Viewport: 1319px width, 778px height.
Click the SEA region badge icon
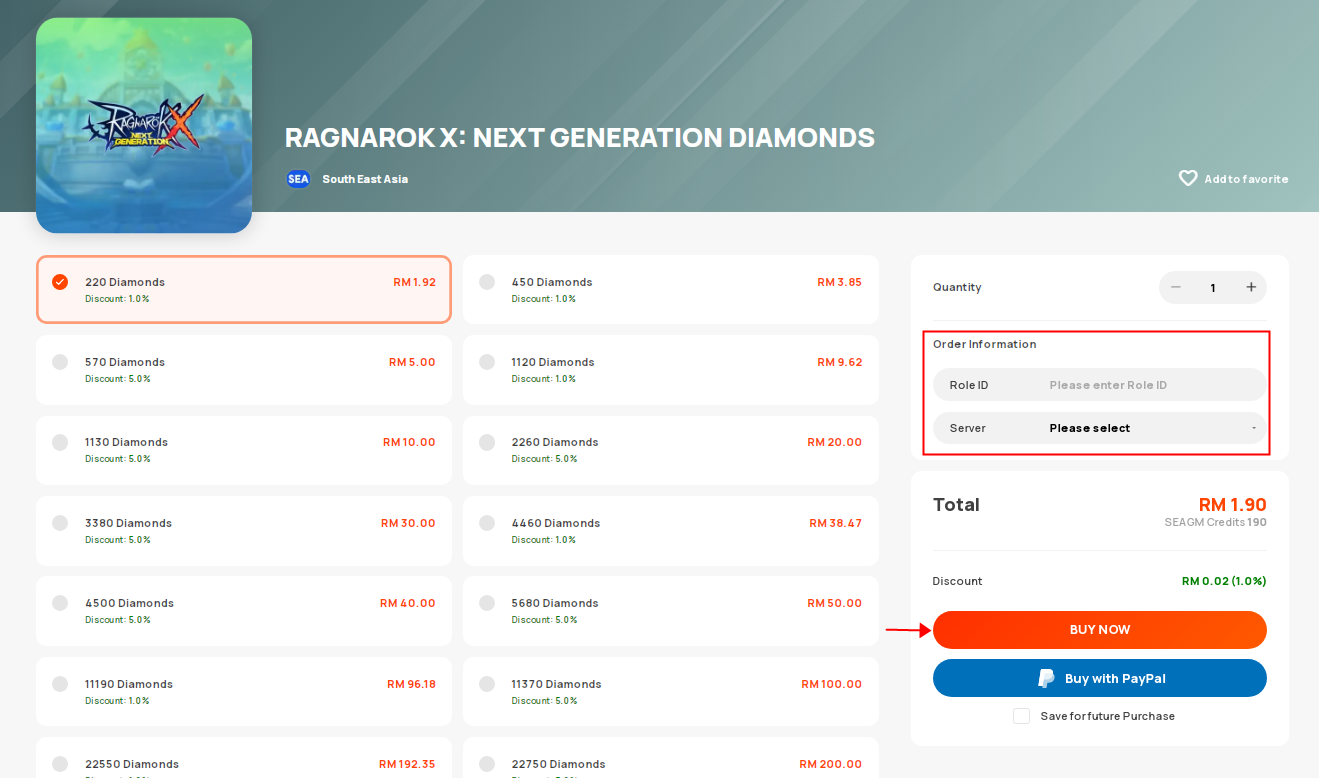click(298, 179)
